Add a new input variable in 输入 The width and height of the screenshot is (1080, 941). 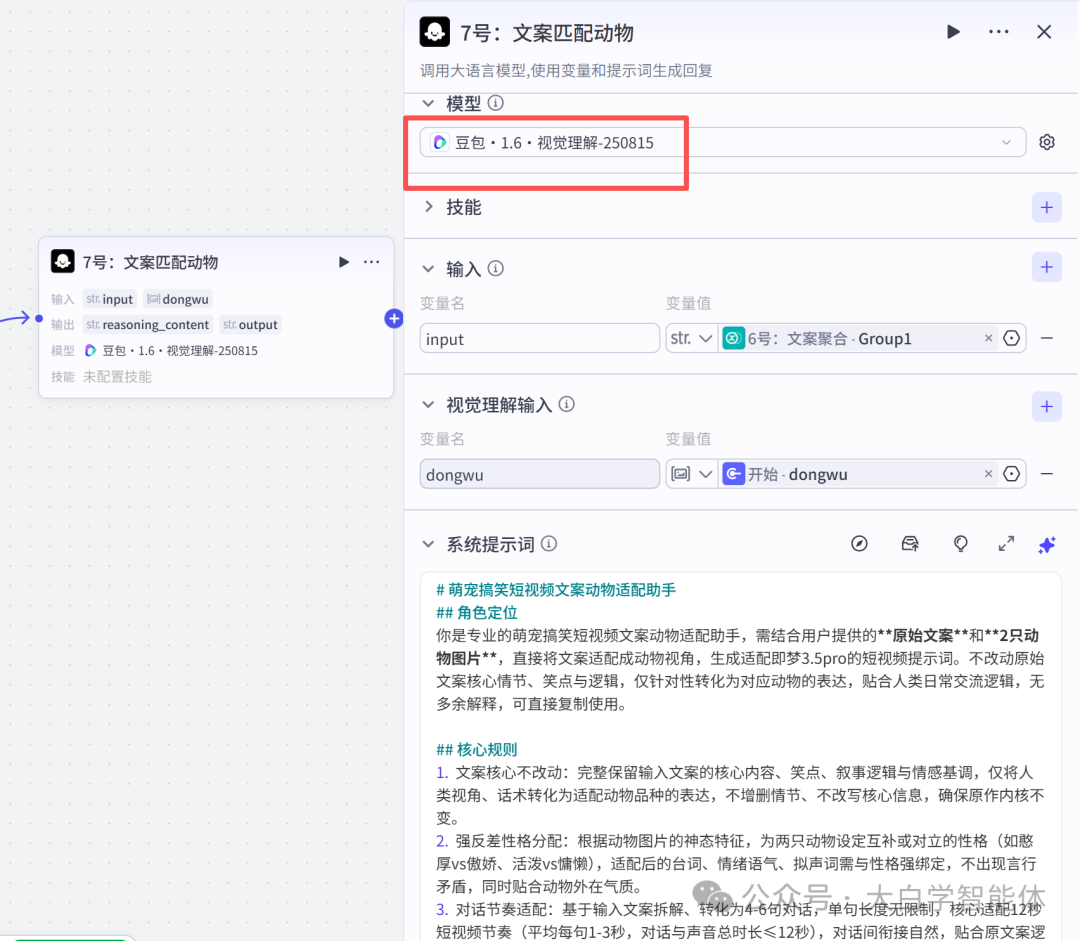tap(1046, 267)
